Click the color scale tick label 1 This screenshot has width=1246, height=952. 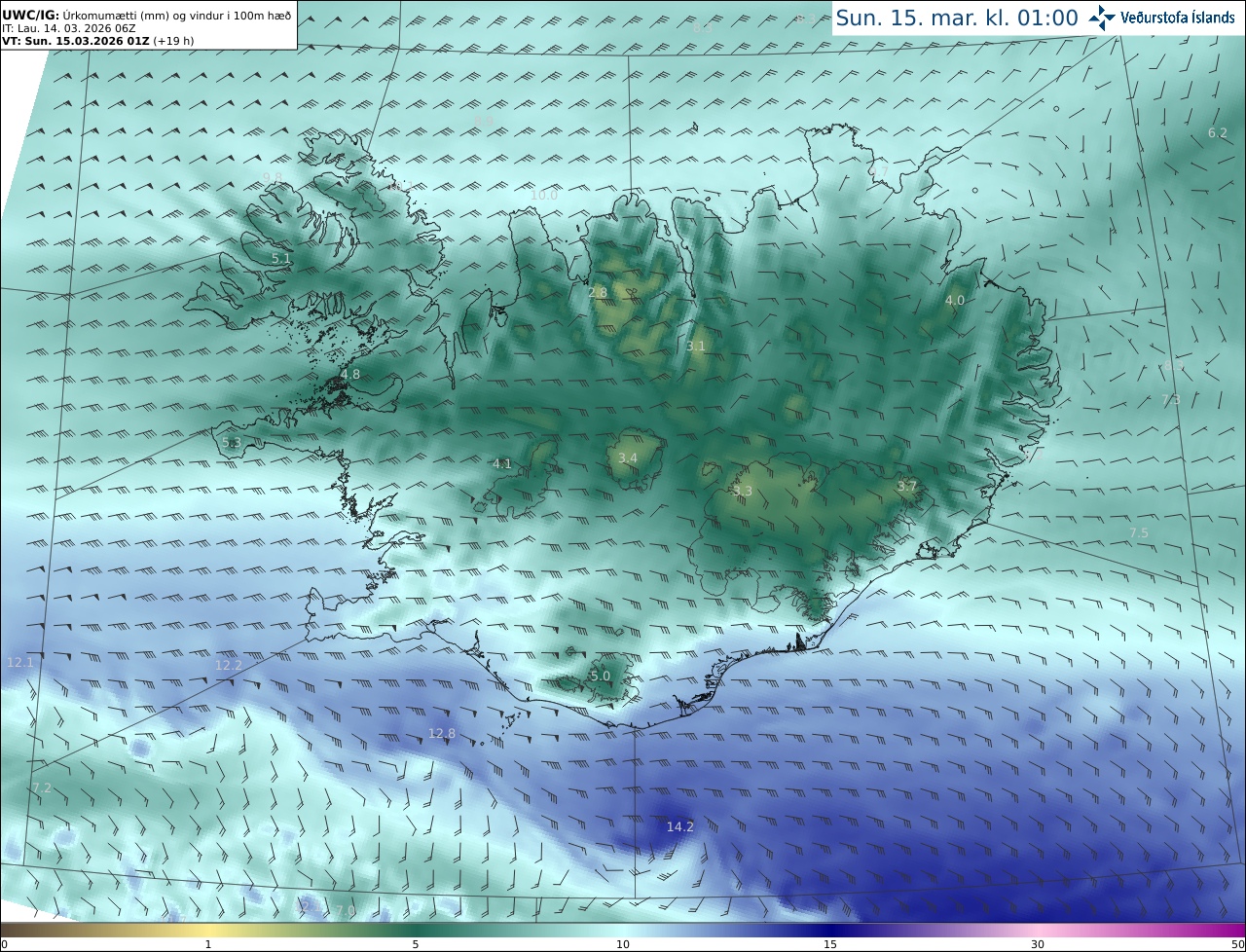click(208, 944)
